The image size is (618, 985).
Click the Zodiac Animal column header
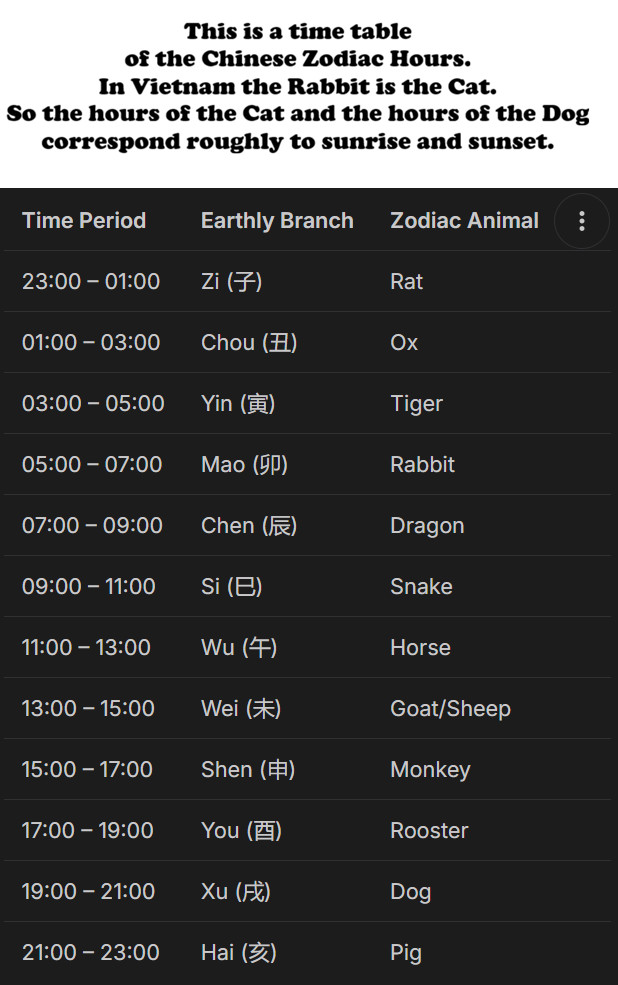[465, 221]
